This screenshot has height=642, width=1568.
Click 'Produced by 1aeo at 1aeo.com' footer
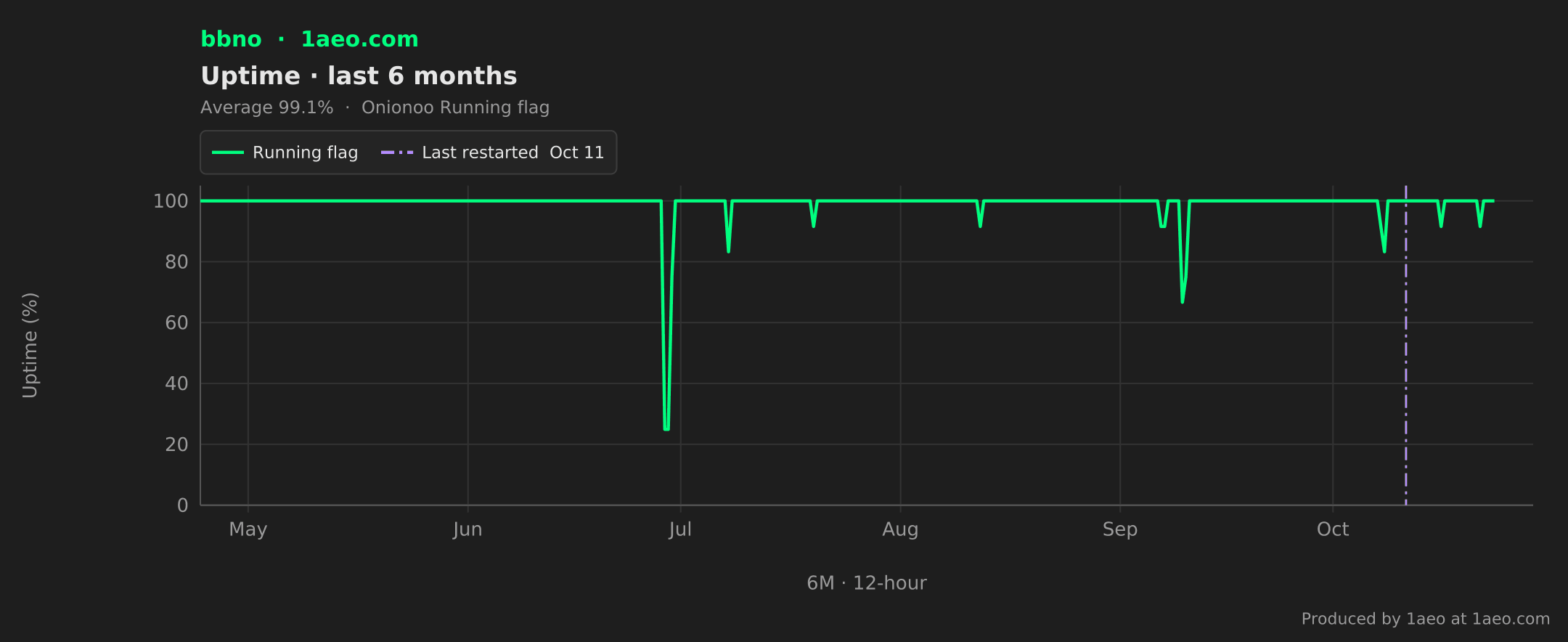tap(1426, 619)
